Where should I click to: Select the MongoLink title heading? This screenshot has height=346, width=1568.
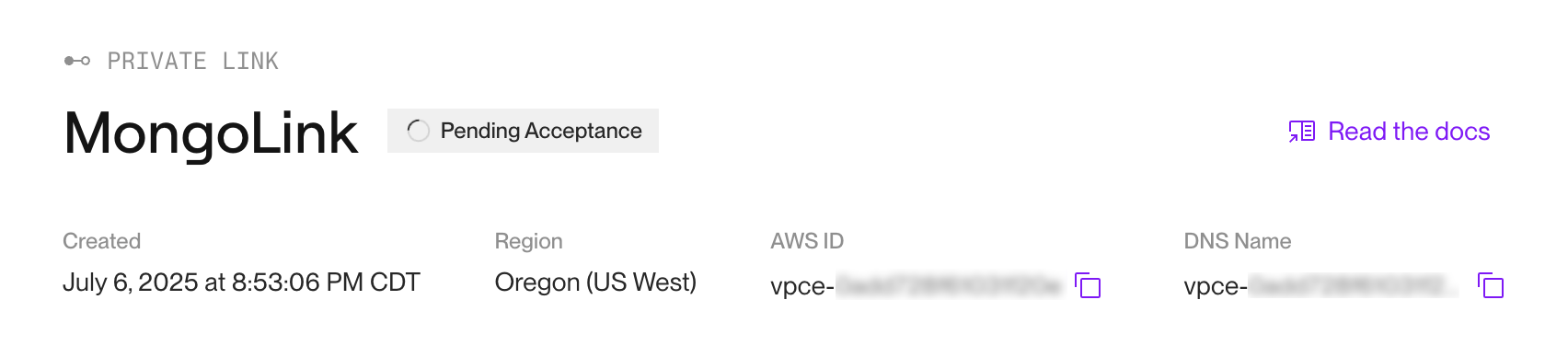(x=211, y=133)
